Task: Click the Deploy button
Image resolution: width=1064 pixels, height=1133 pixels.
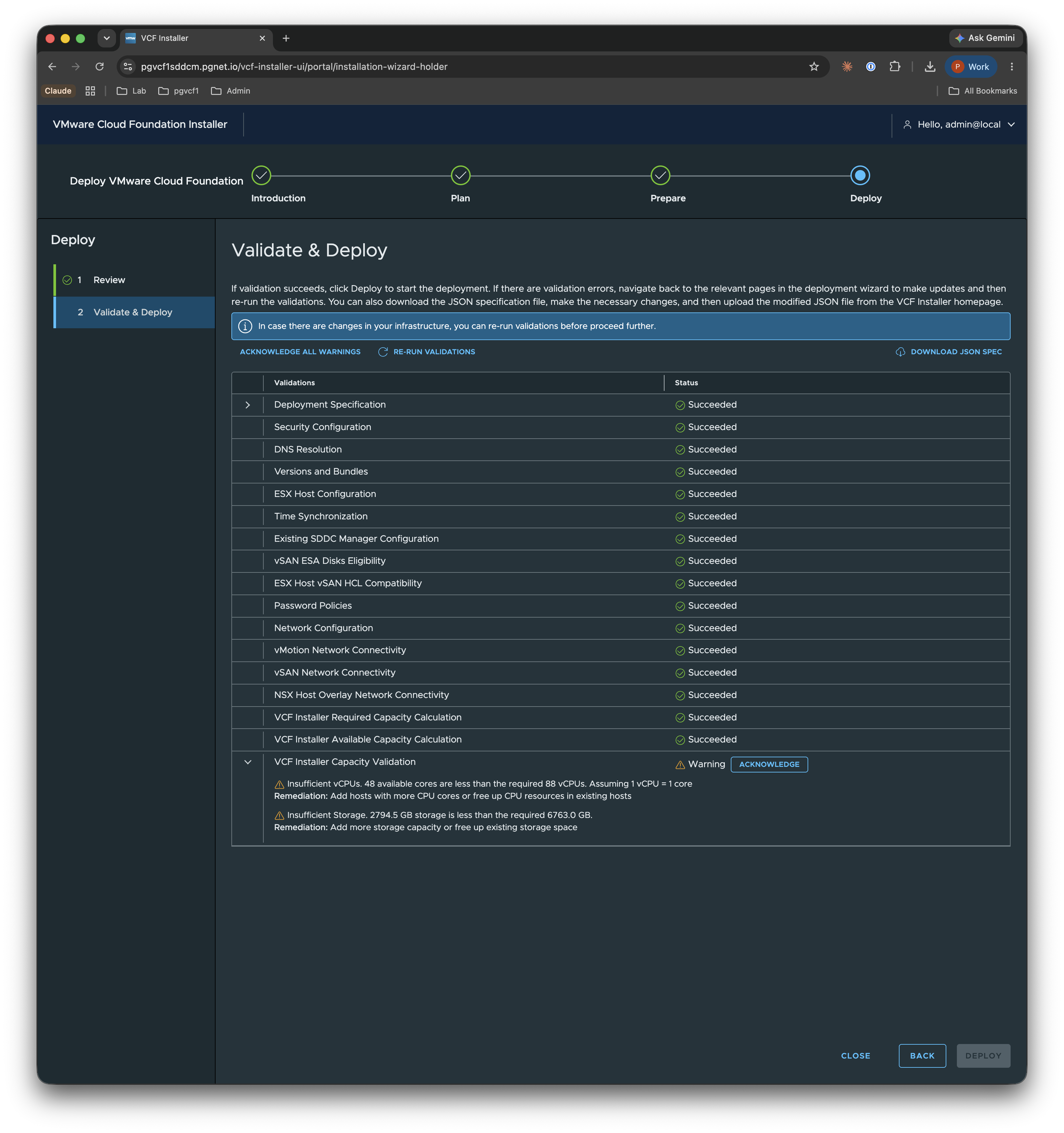Action: pyautogui.click(x=983, y=1056)
